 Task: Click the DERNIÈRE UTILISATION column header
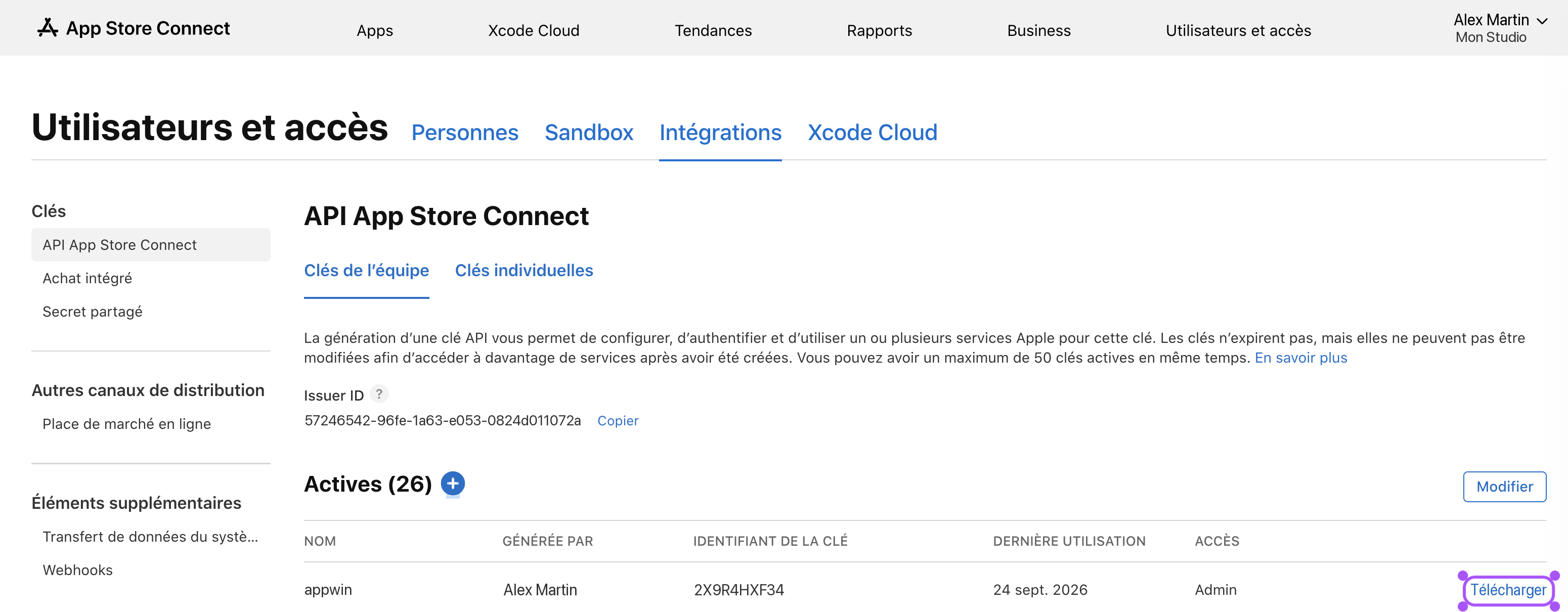1069,541
